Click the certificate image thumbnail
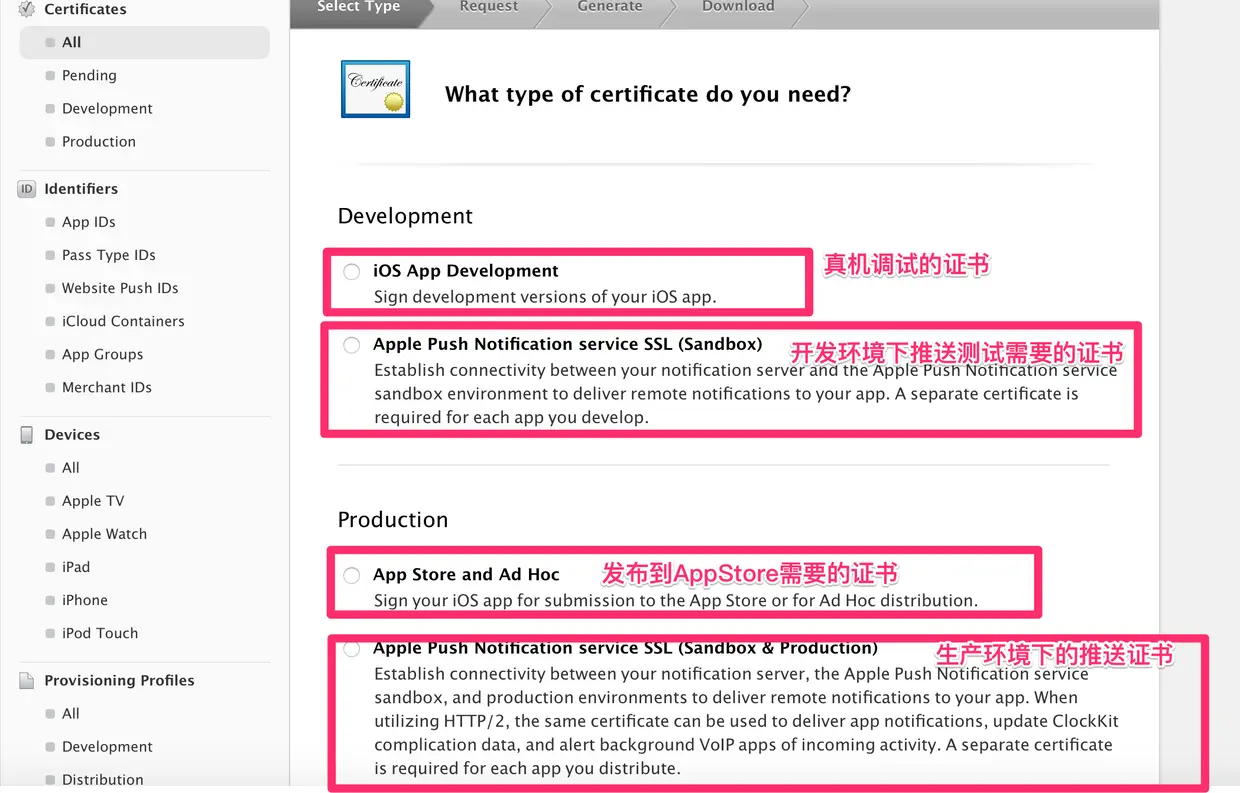The image size is (1240, 793). 376,89
